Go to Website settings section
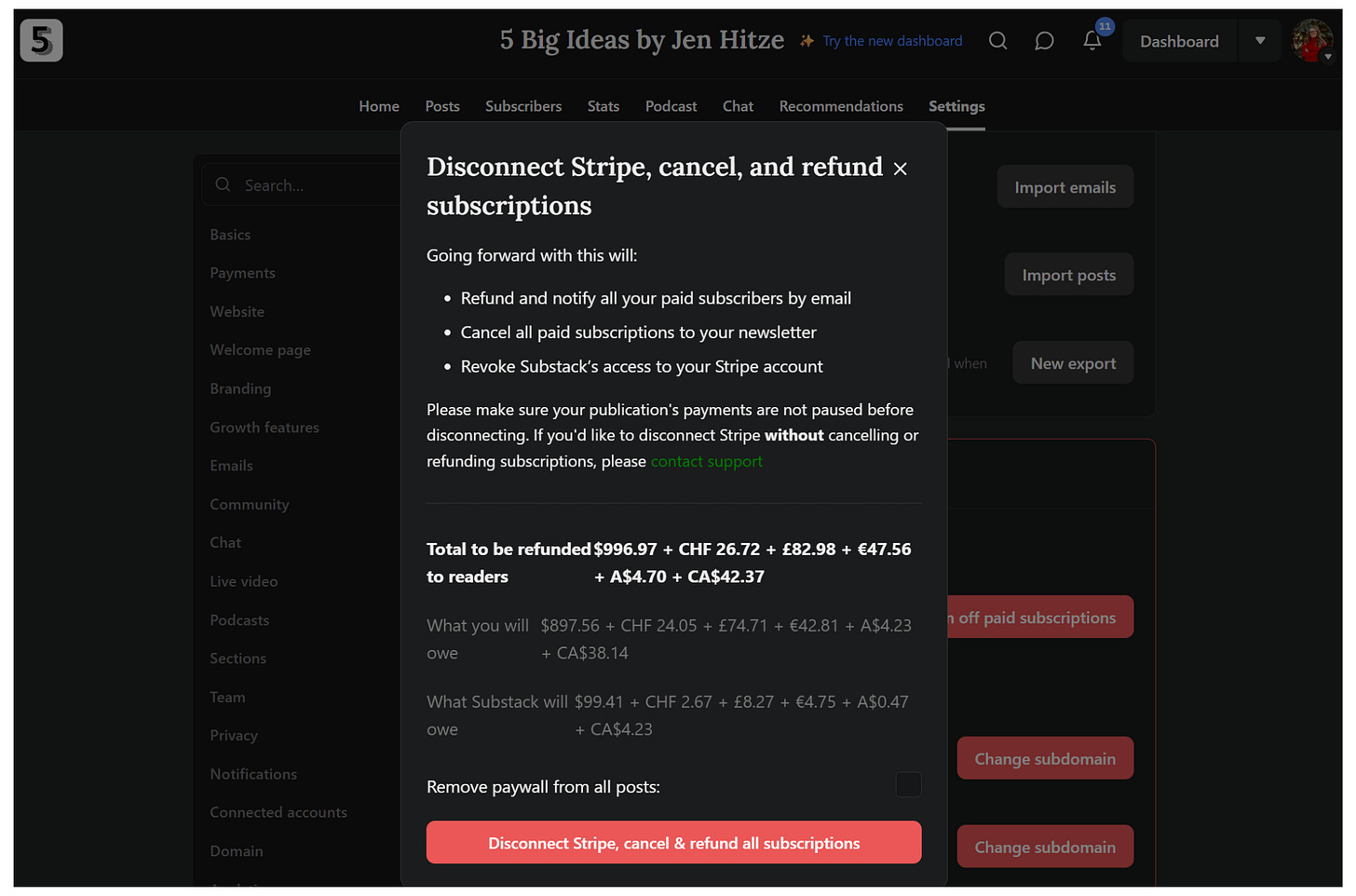The height and width of the screenshot is (896, 1356). [x=237, y=312]
